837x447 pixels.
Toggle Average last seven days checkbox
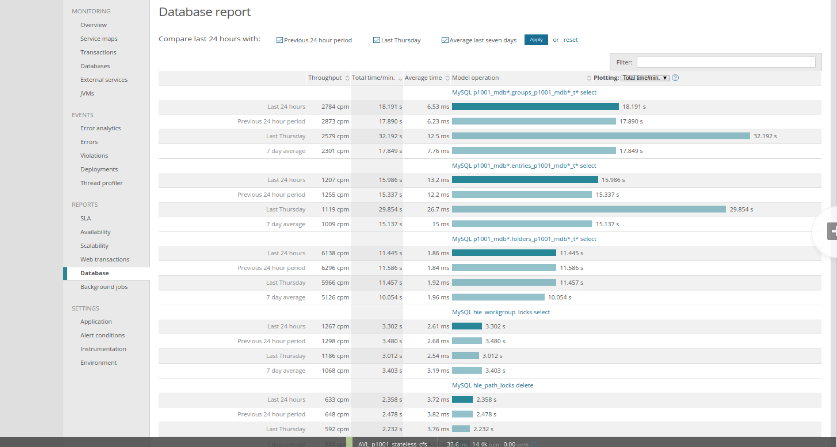[445, 40]
